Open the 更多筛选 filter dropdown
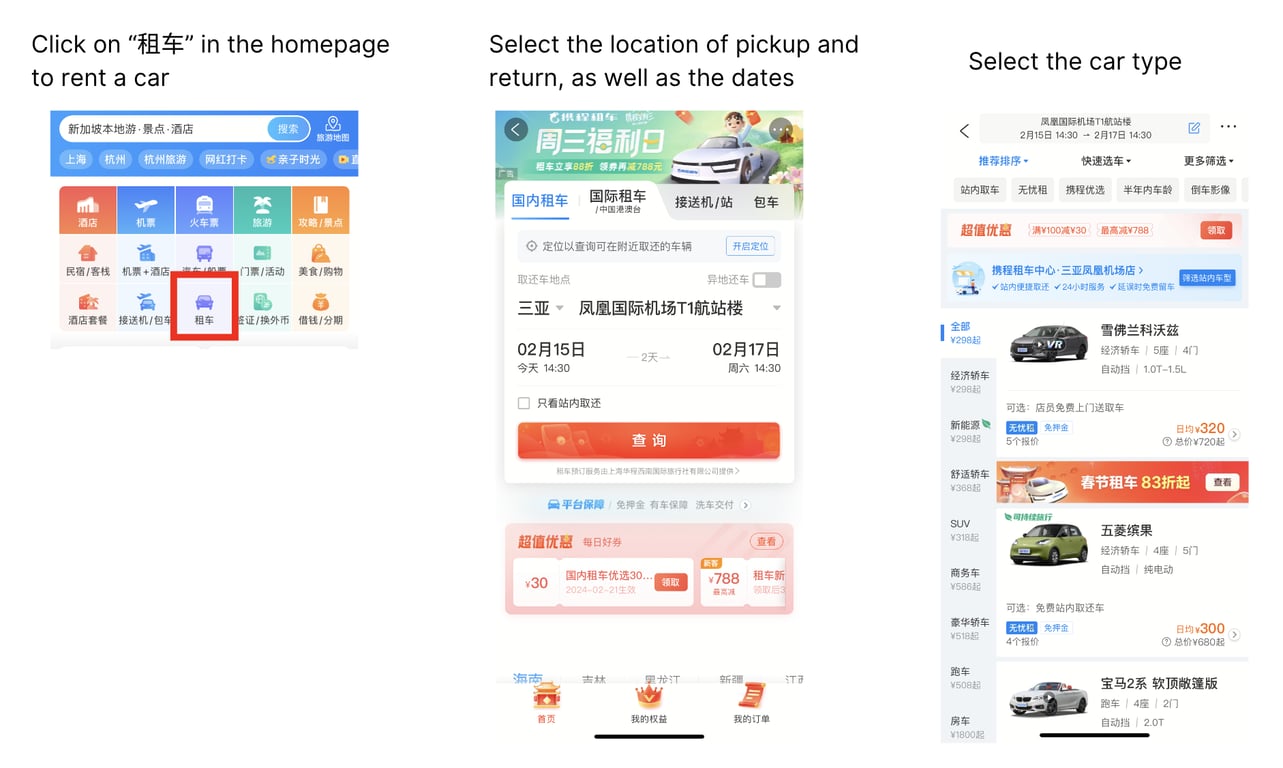This screenshot has width=1283, height=768. pyautogui.click(x=1209, y=161)
